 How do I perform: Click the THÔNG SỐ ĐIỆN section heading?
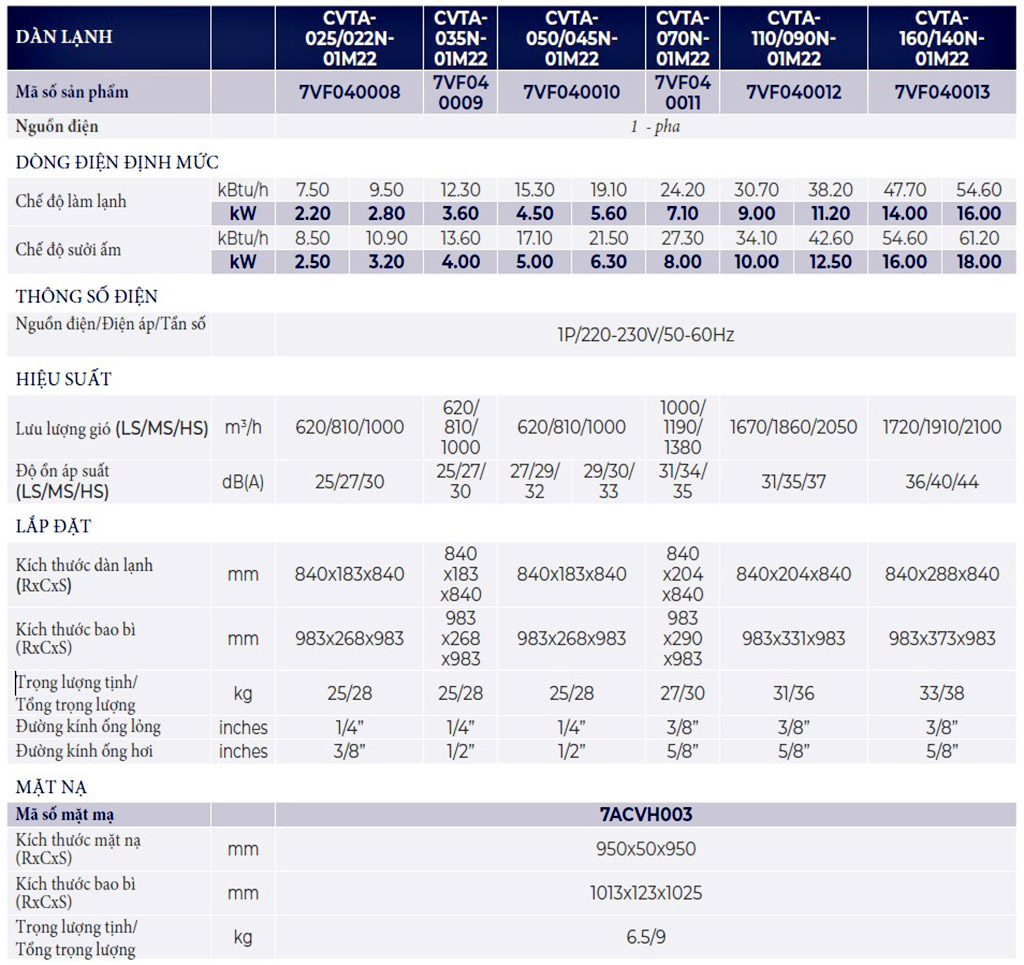click(87, 296)
